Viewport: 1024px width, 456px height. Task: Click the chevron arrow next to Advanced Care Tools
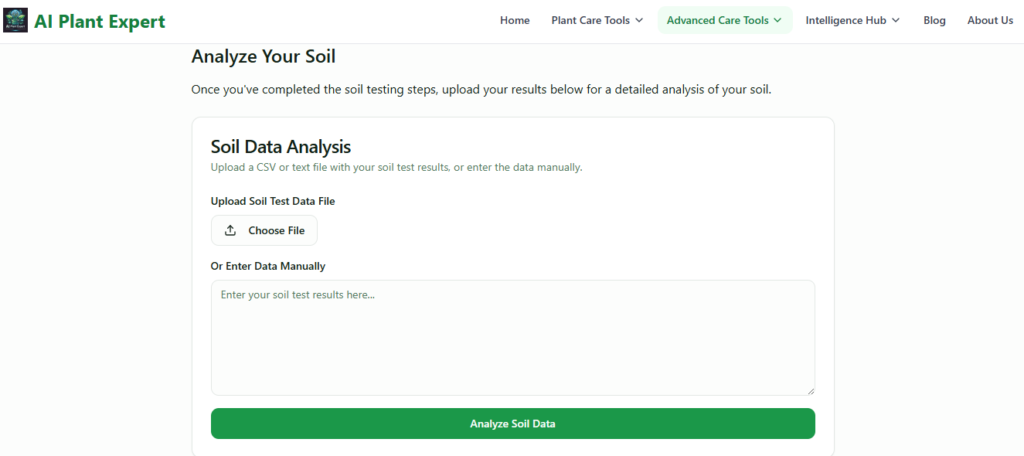777,21
